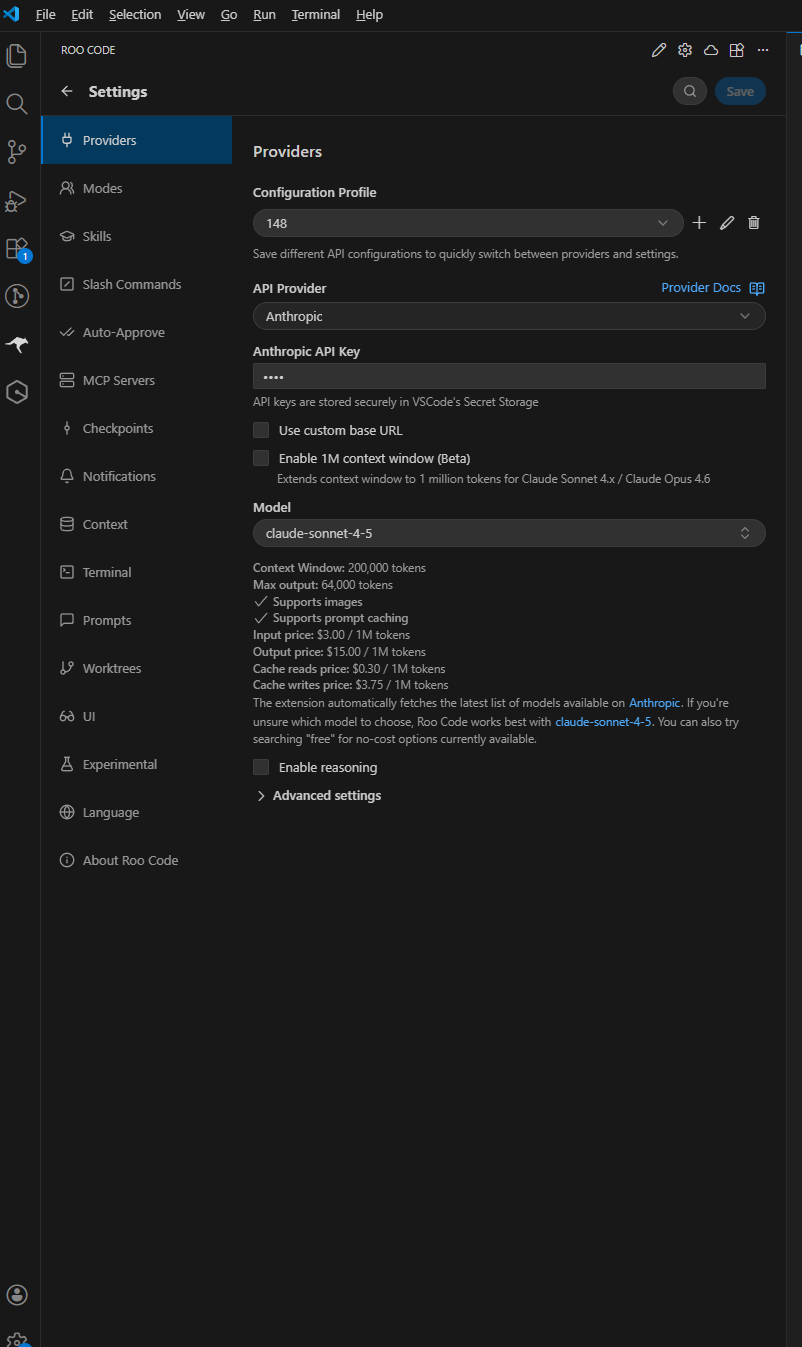Image resolution: width=802 pixels, height=1347 pixels.
Task: Delete the configuration profile using trash icon
Action: pos(754,223)
